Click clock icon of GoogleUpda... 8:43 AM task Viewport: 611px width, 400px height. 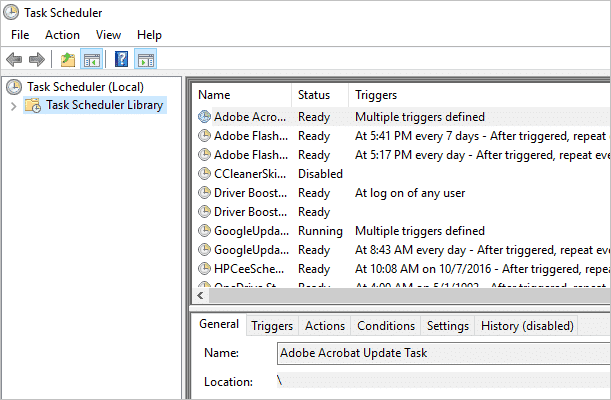point(204,249)
